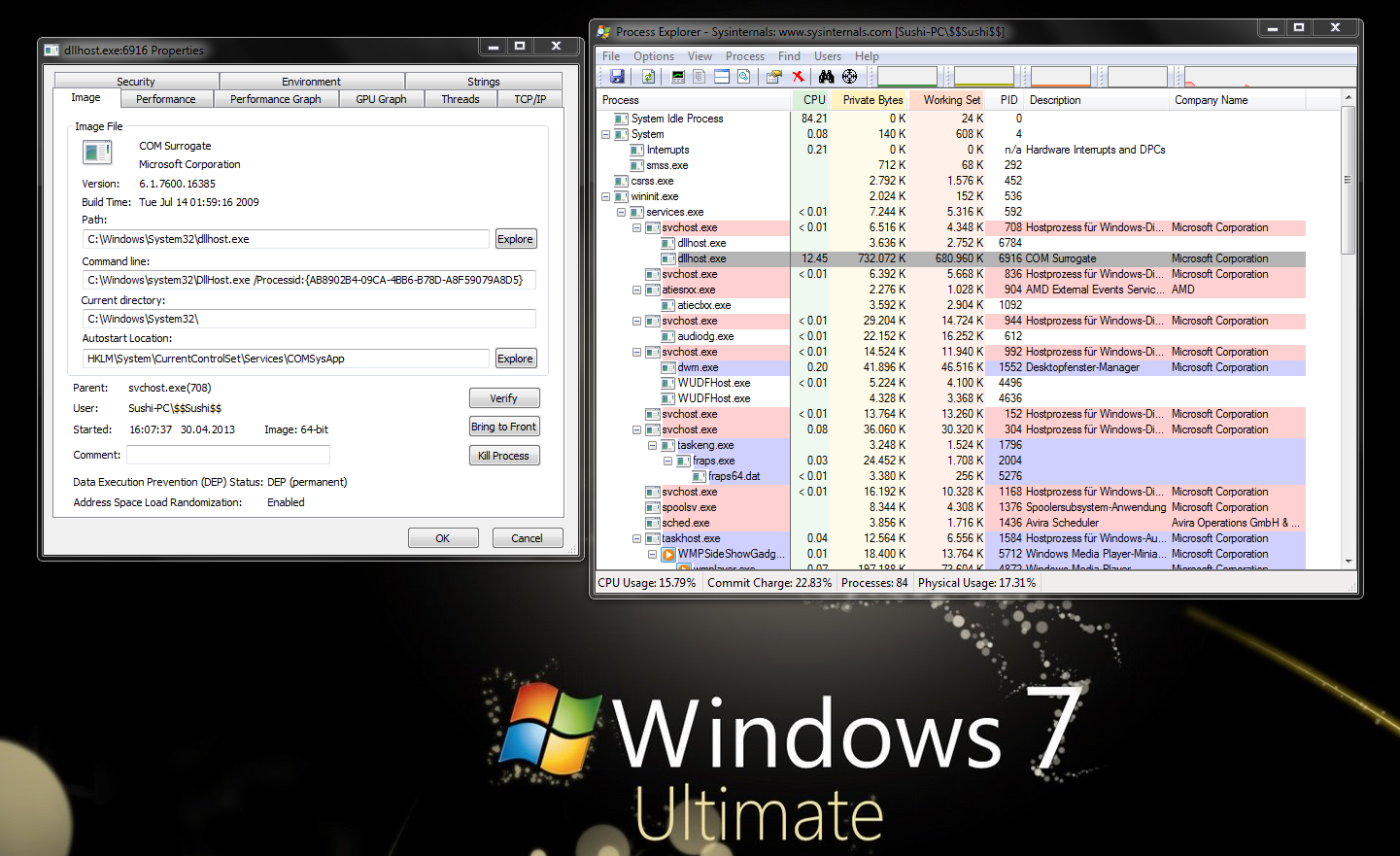Screen dimensions: 1400x856
Task: Select the highlighted dllhost.exe row PID 6916
Action: 951,258
